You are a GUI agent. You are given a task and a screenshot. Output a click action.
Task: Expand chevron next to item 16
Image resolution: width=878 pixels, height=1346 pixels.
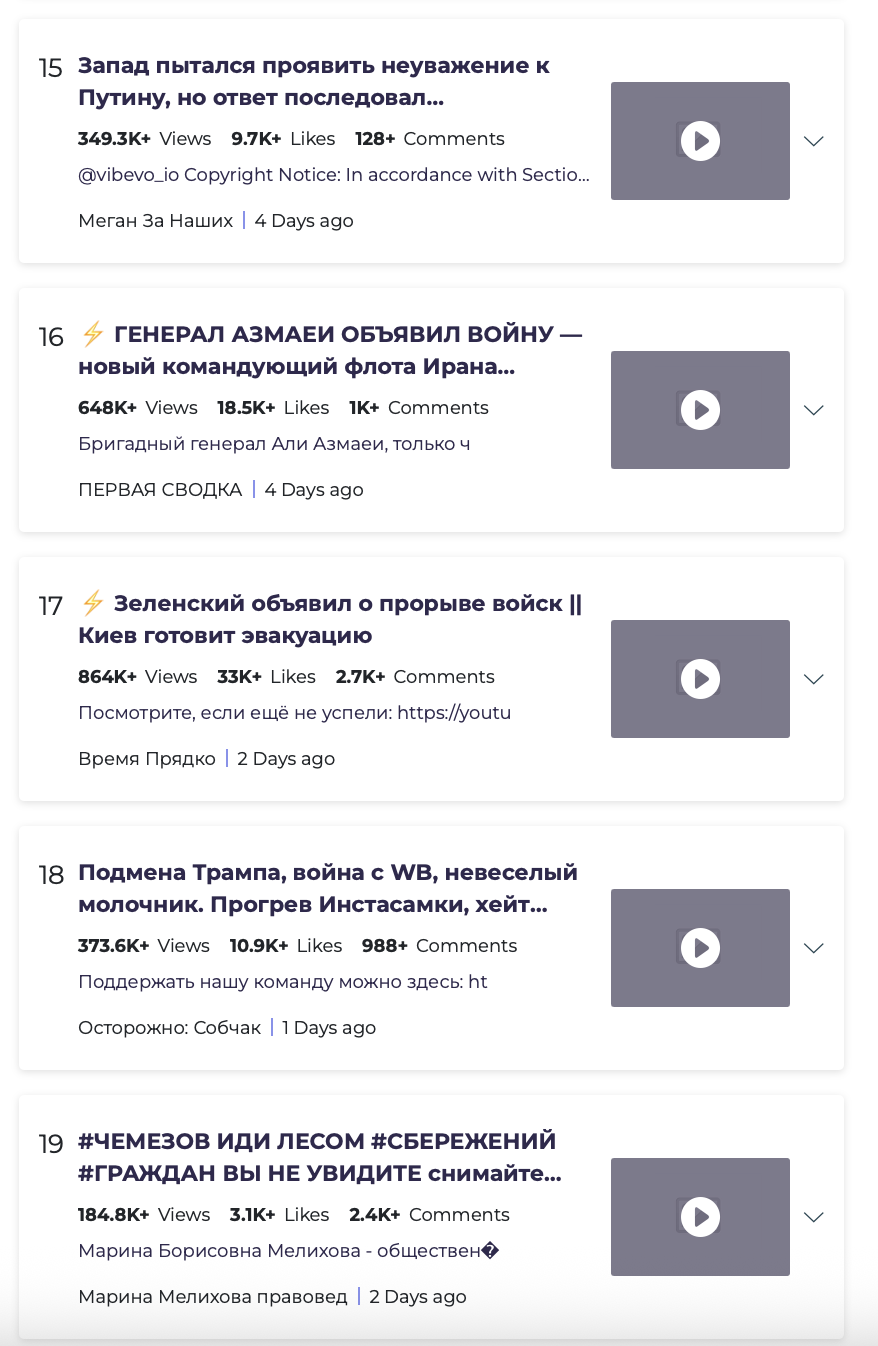814,410
